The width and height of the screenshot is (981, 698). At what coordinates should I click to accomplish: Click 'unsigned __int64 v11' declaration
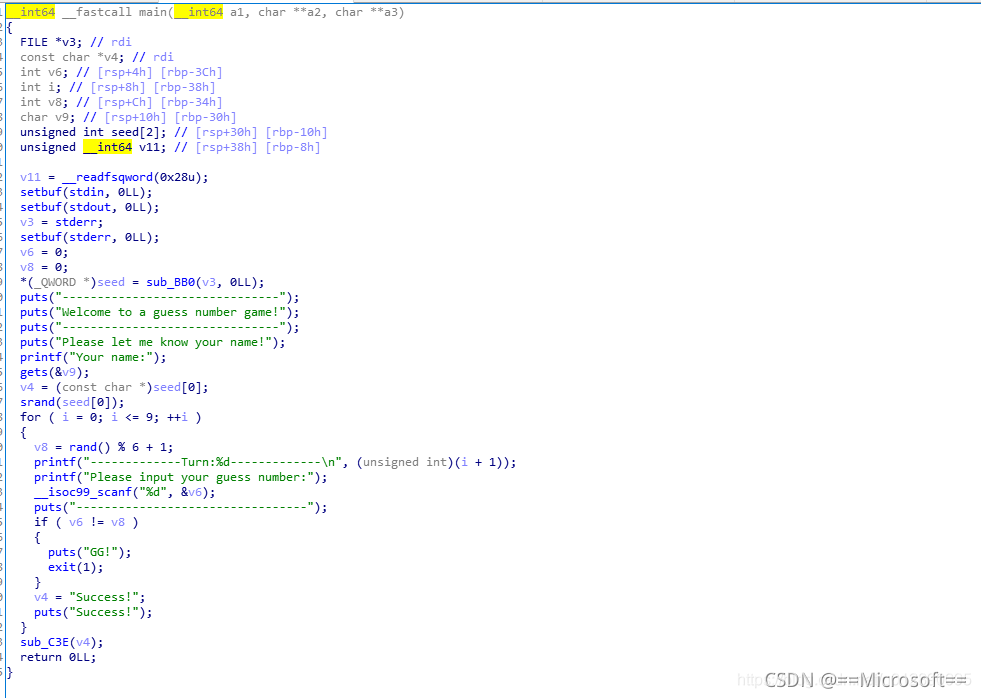click(x=170, y=147)
